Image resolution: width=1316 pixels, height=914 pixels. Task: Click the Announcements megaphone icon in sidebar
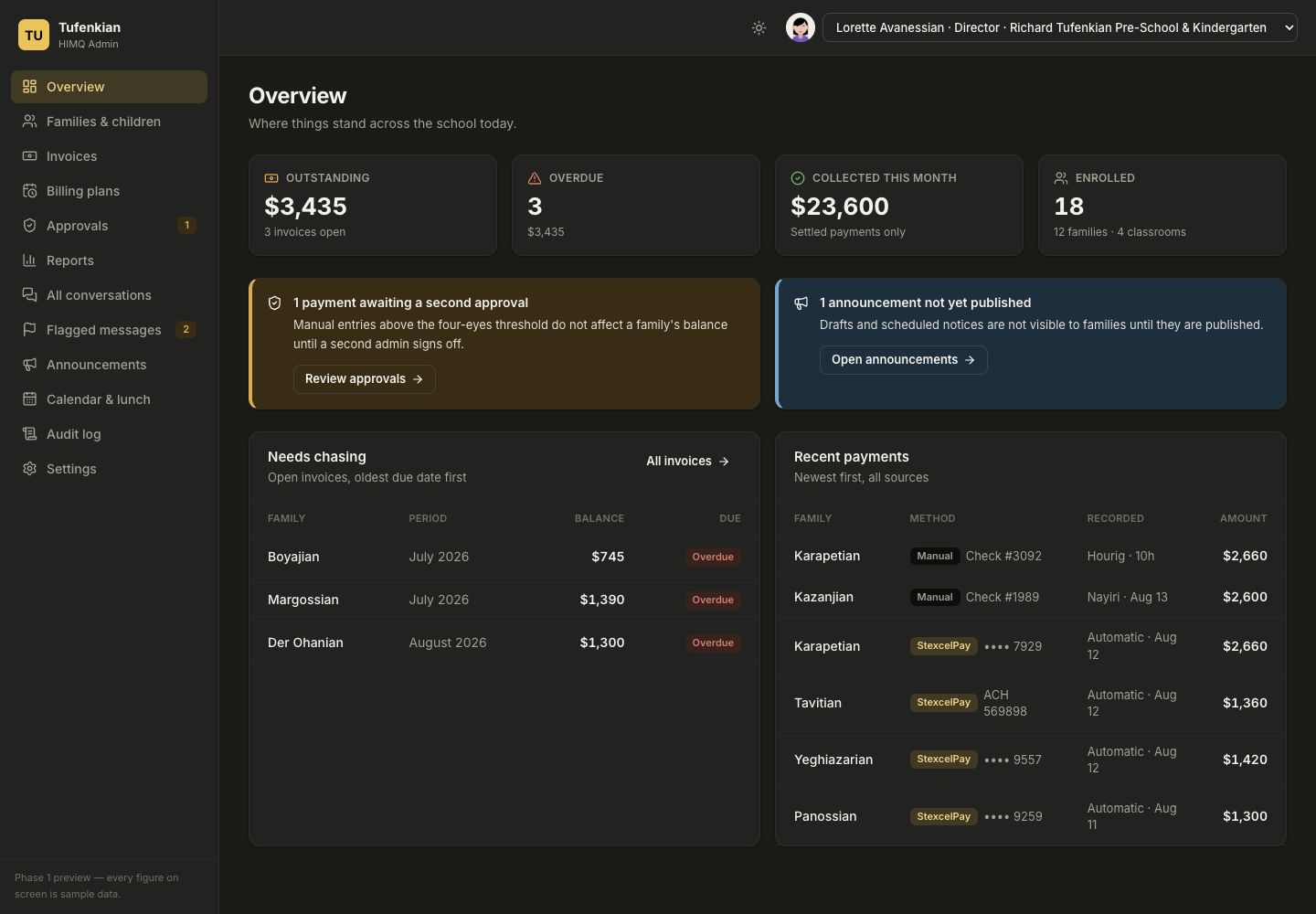tap(29, 365)
